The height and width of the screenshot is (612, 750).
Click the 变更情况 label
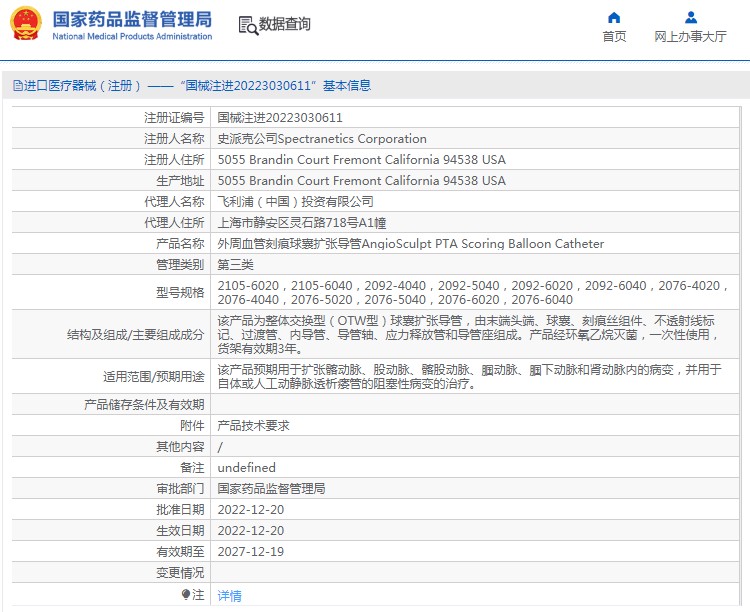(180, 573)
